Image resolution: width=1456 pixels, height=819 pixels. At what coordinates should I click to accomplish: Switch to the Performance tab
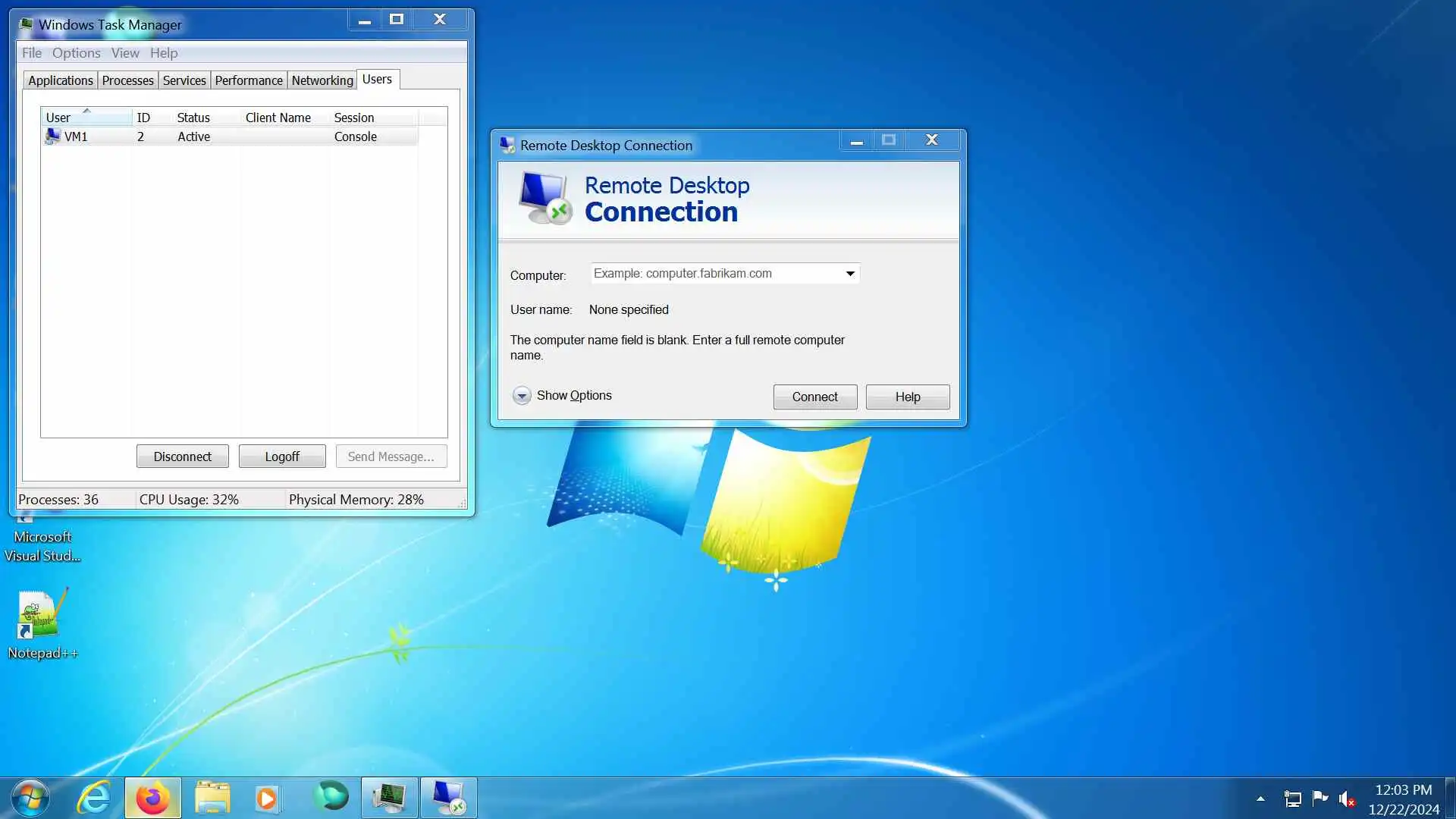[248, 80]
